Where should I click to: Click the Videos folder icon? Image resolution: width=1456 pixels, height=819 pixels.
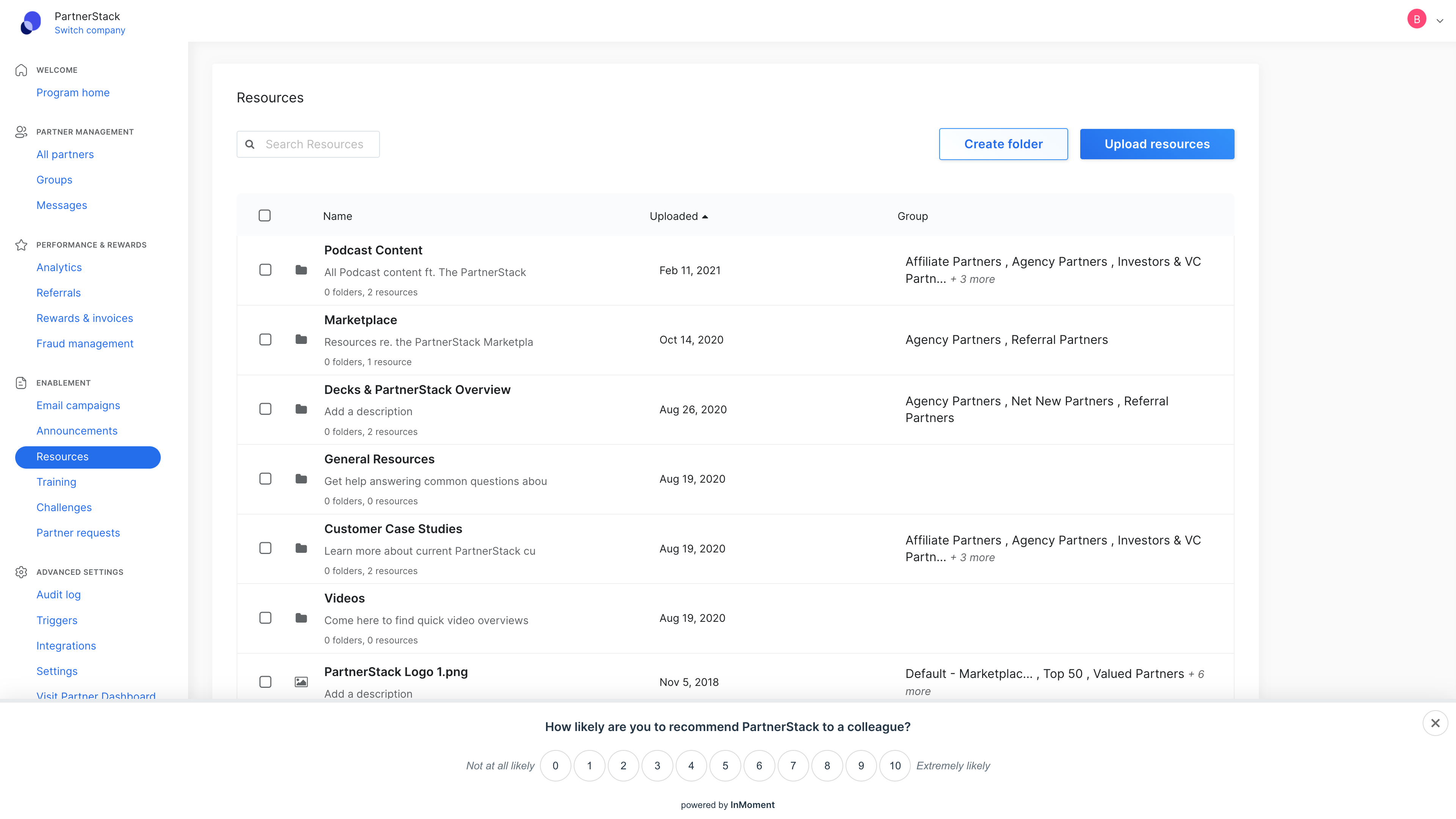301,618
